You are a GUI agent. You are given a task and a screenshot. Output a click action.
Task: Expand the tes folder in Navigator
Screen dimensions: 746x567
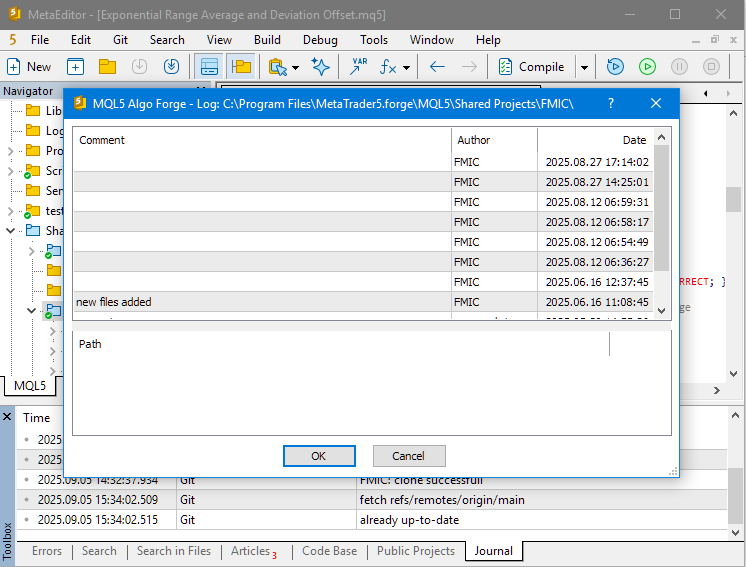pyautogui.click(x=10, y=211)
